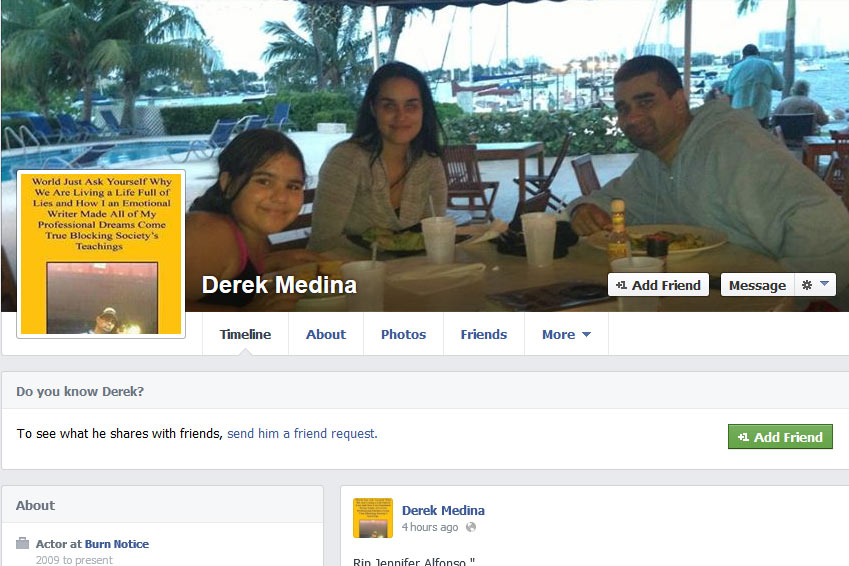Open the Burn Notice page link
The image size is (849, 566).
117,544
